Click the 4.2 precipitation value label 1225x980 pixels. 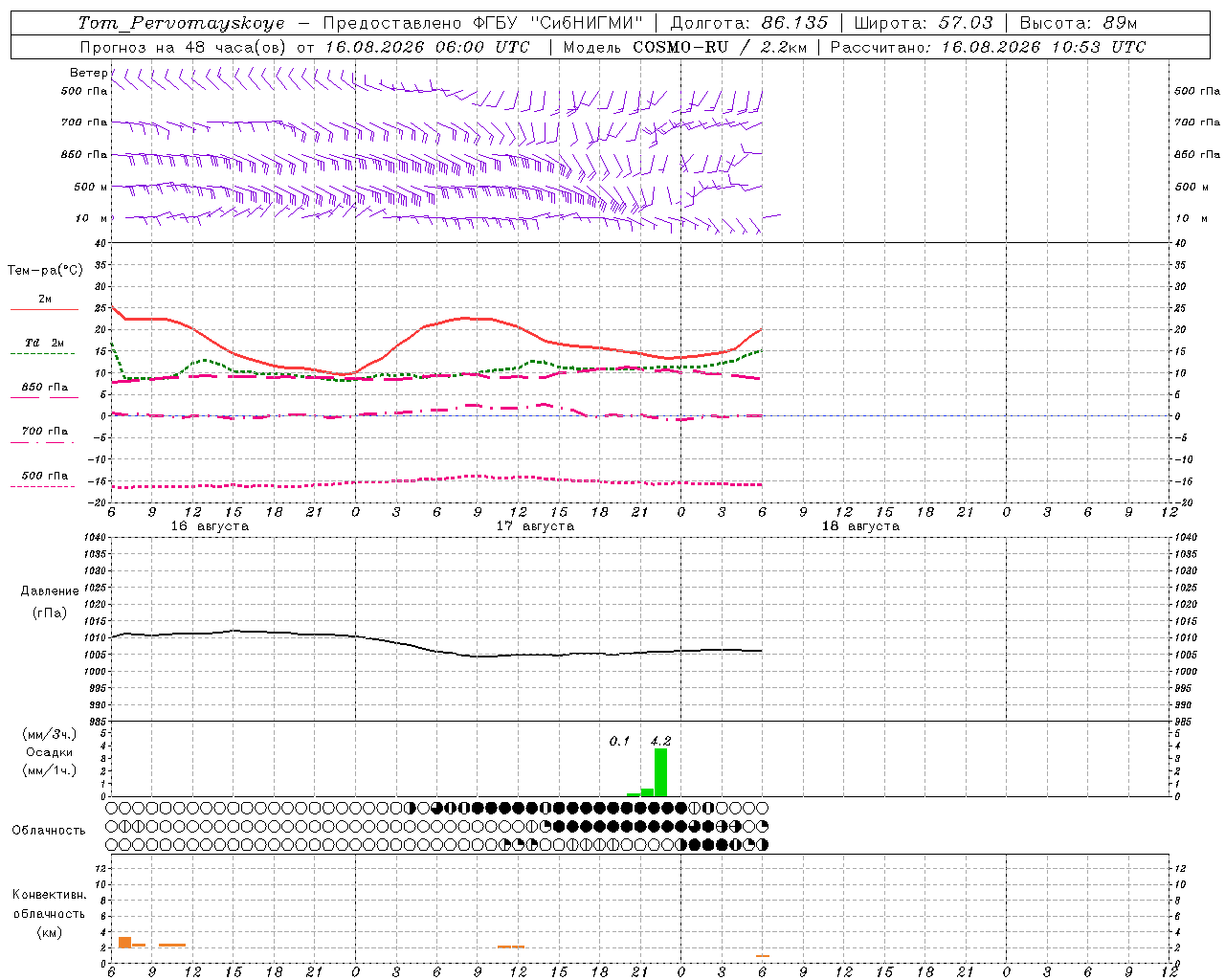click(660, 741)
